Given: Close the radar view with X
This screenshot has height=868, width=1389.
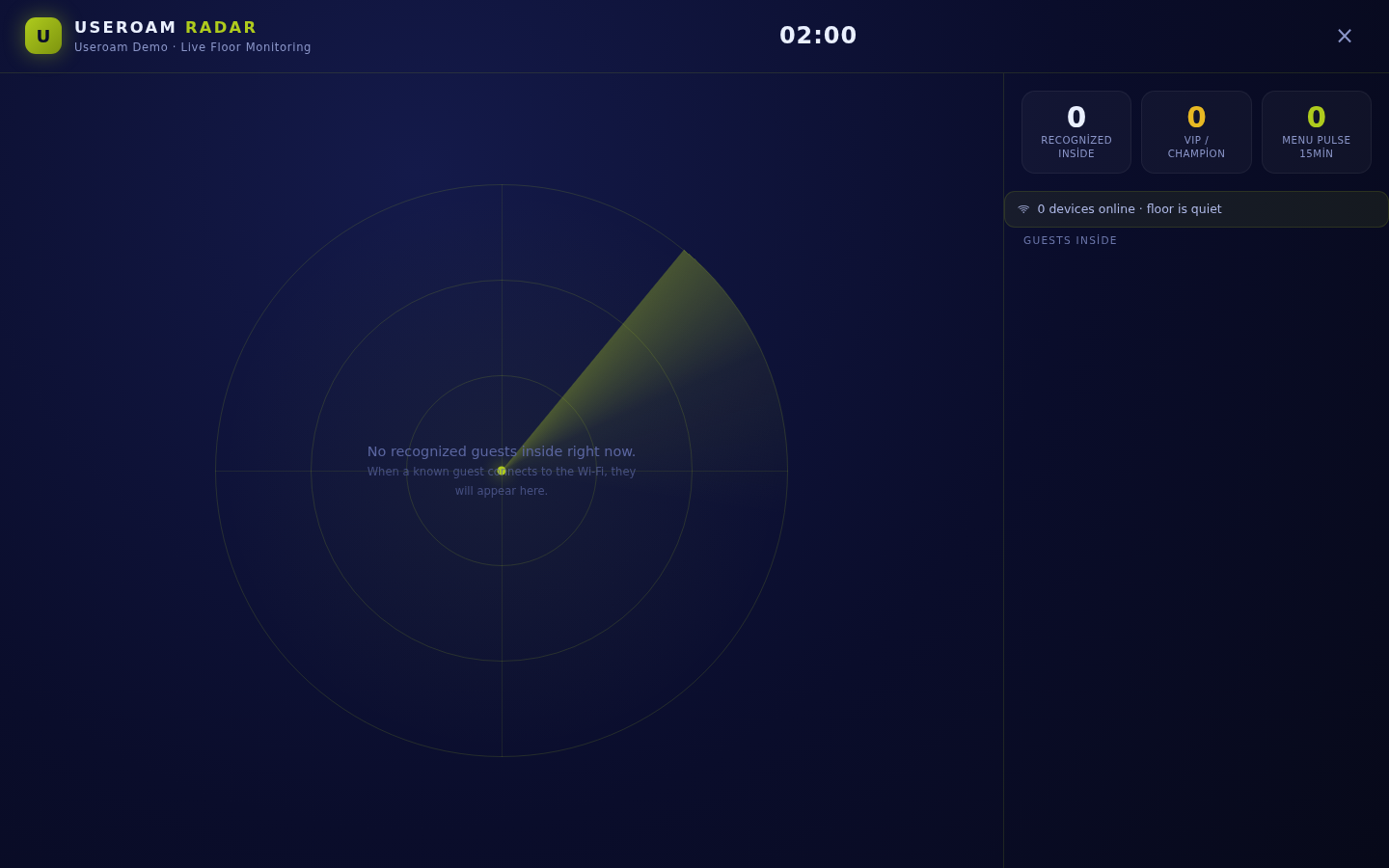Looking at the screenshot, I should pyautogui.click(x=1345, y=36).
